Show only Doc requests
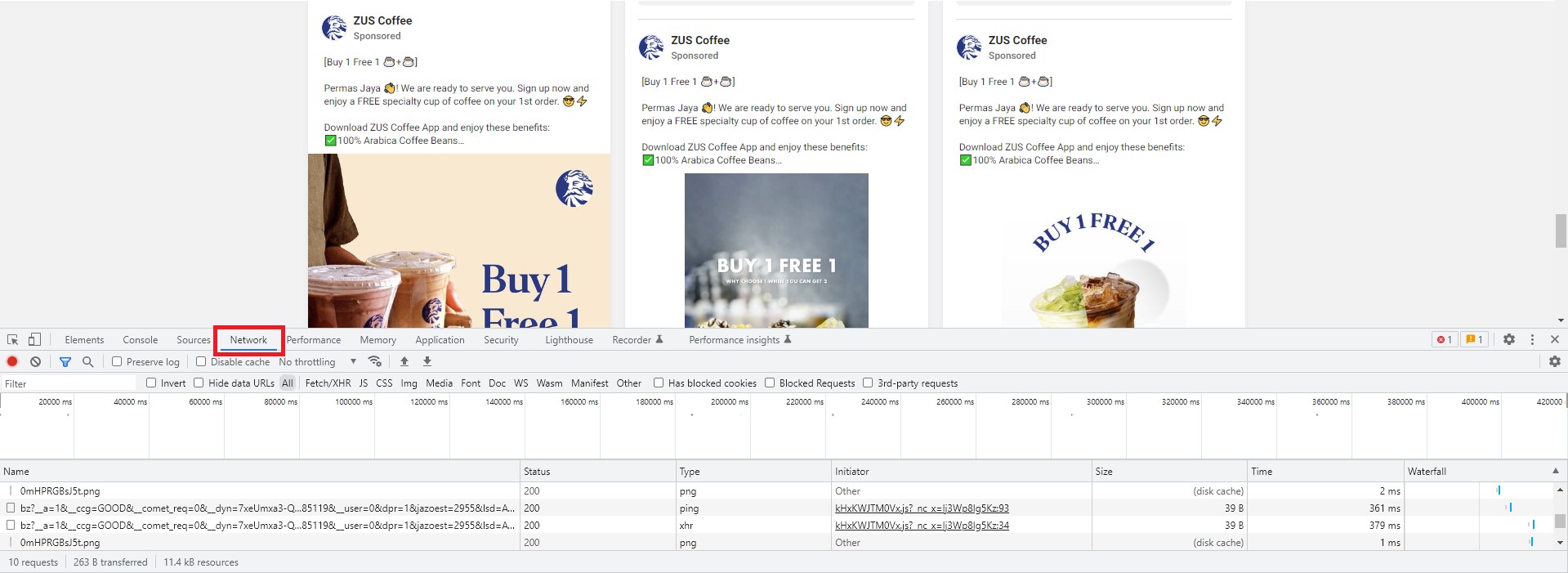1568x573 pixels. pos(498,383)
